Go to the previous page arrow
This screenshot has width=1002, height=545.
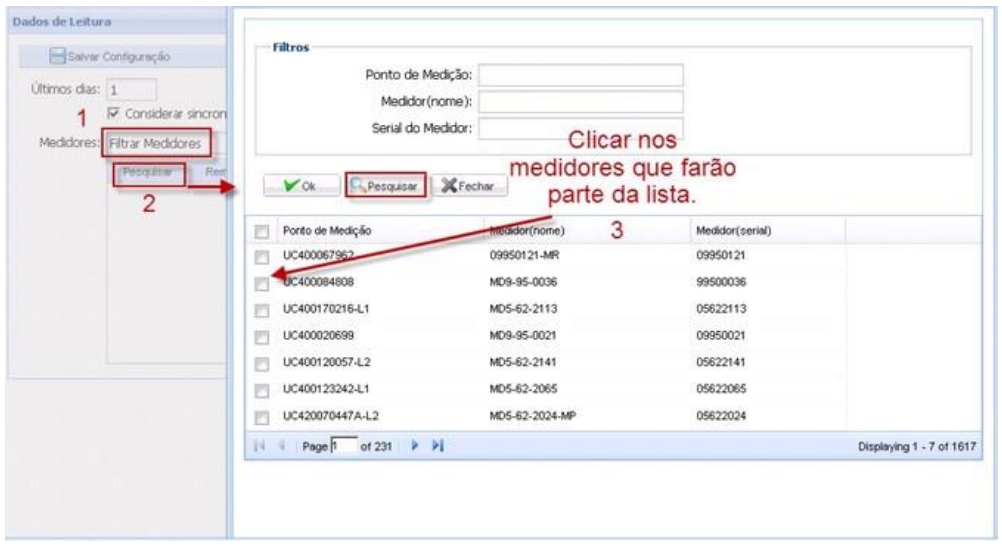point(269,444)
